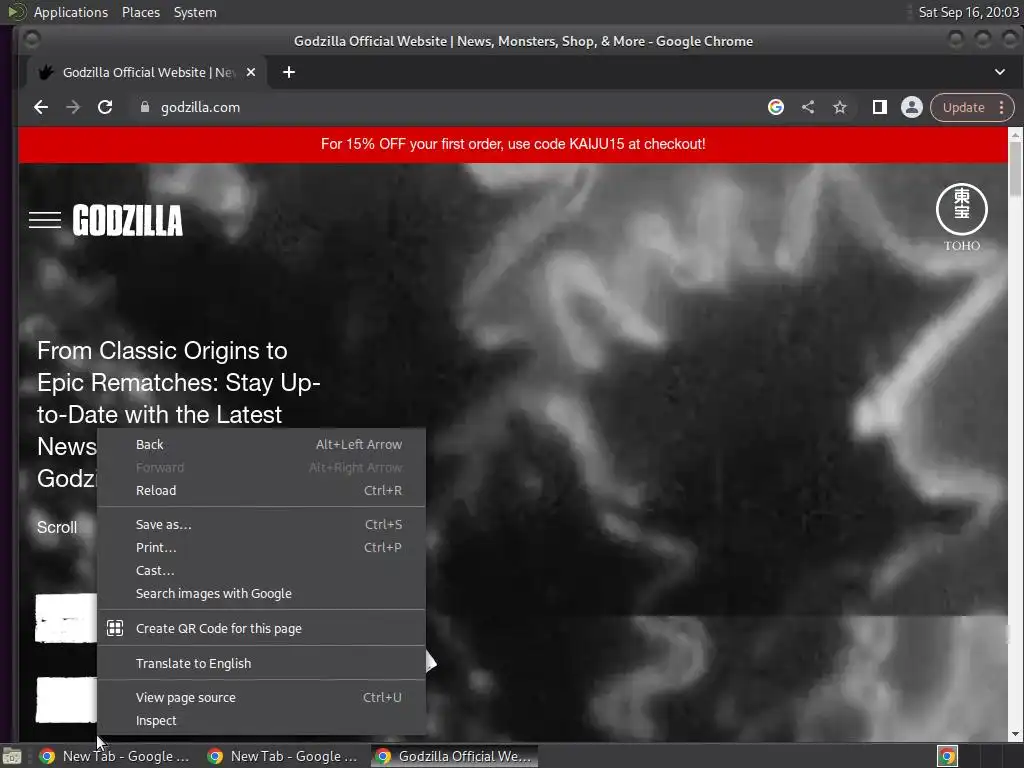This screenshot has width=1024, height=768.
Task: Expand the tab search dropdown arrow
Action: [999, 72]
